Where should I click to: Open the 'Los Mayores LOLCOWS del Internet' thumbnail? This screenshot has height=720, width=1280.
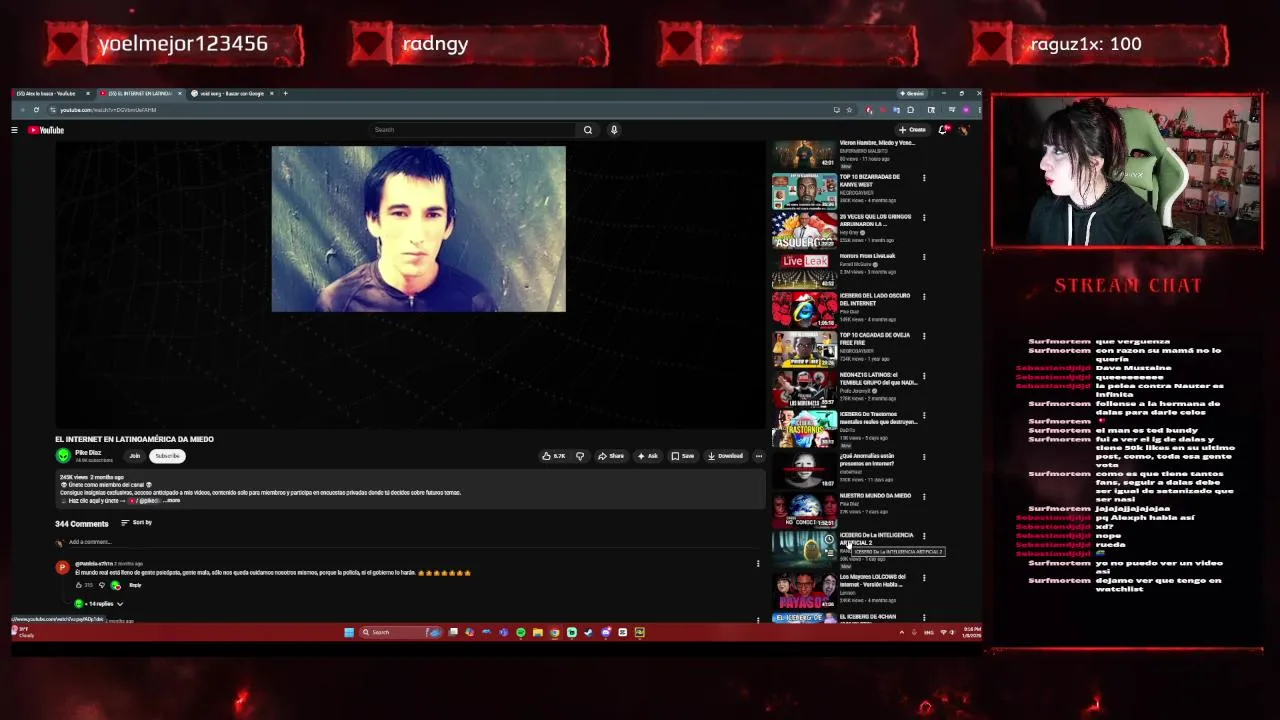804,590
